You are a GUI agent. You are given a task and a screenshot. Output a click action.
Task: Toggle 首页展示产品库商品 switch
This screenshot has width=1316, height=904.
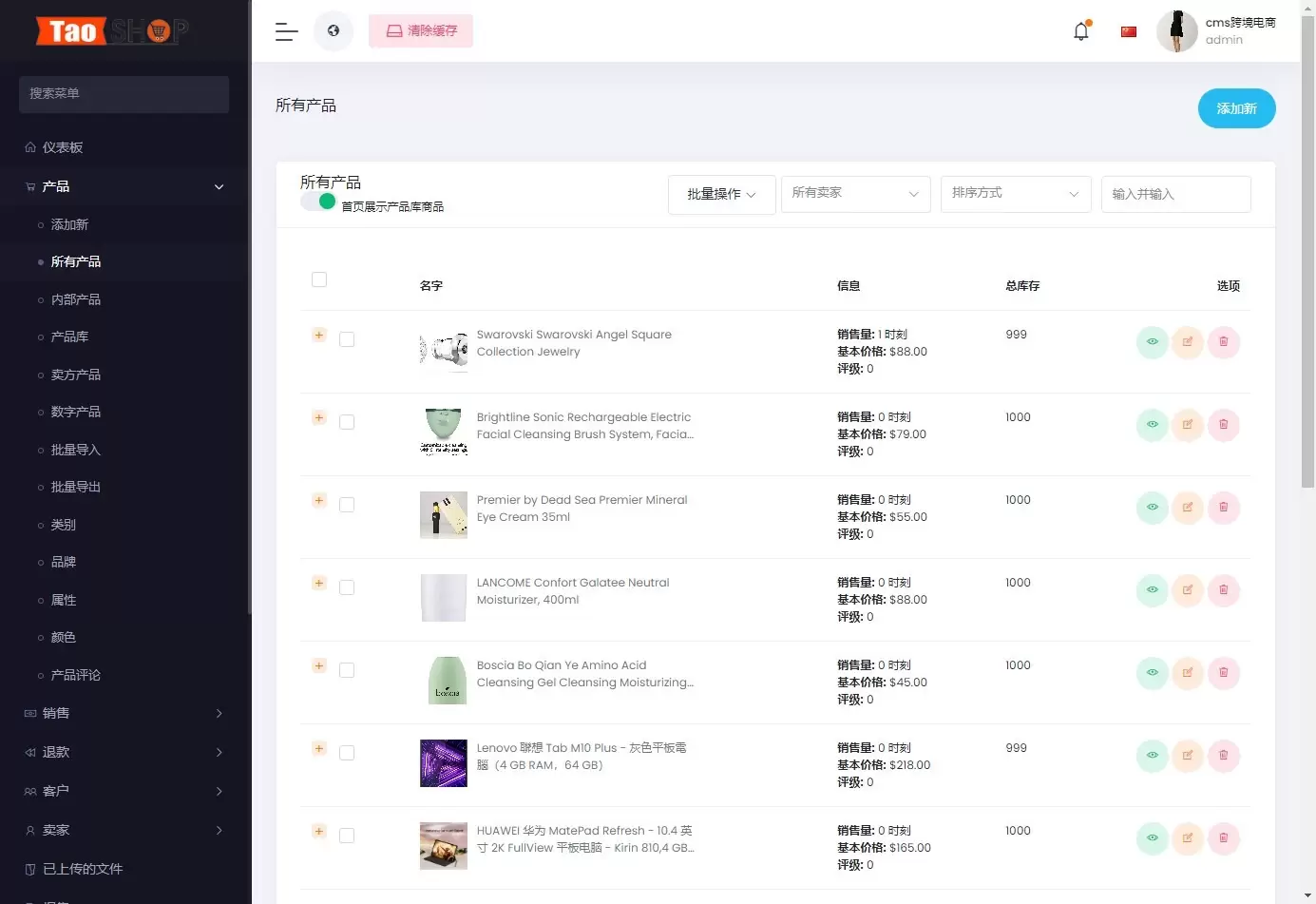[x=318, y=202]
